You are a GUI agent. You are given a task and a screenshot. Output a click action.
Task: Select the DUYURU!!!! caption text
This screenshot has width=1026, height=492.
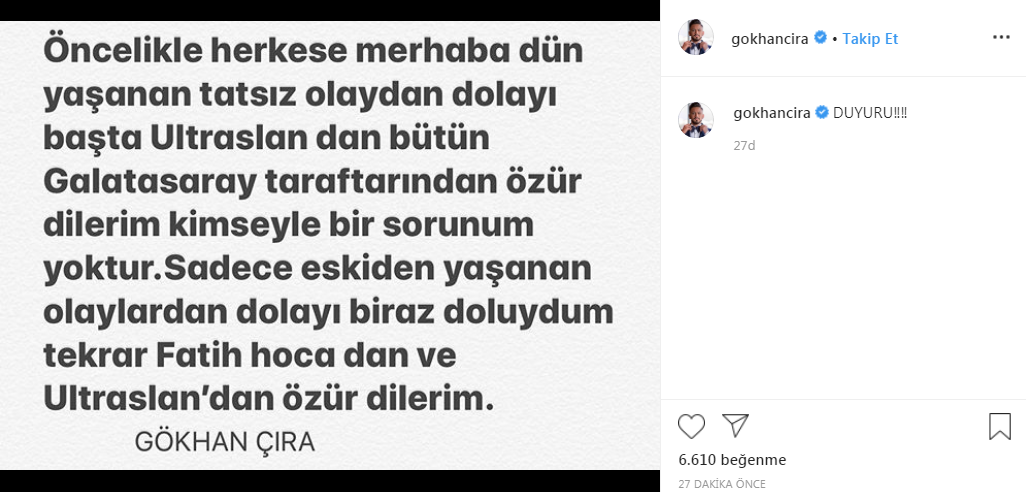(870, 113)
